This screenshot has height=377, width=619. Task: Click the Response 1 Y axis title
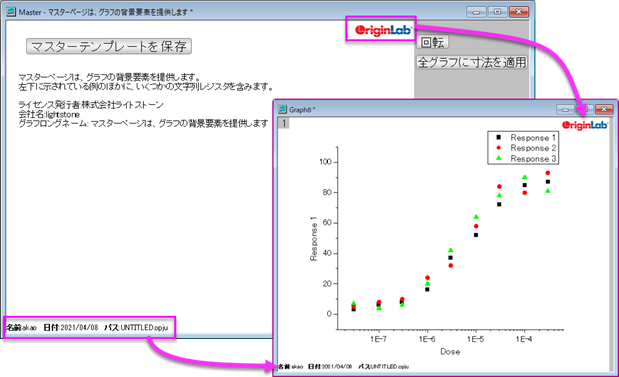click(x=313, y=238)
